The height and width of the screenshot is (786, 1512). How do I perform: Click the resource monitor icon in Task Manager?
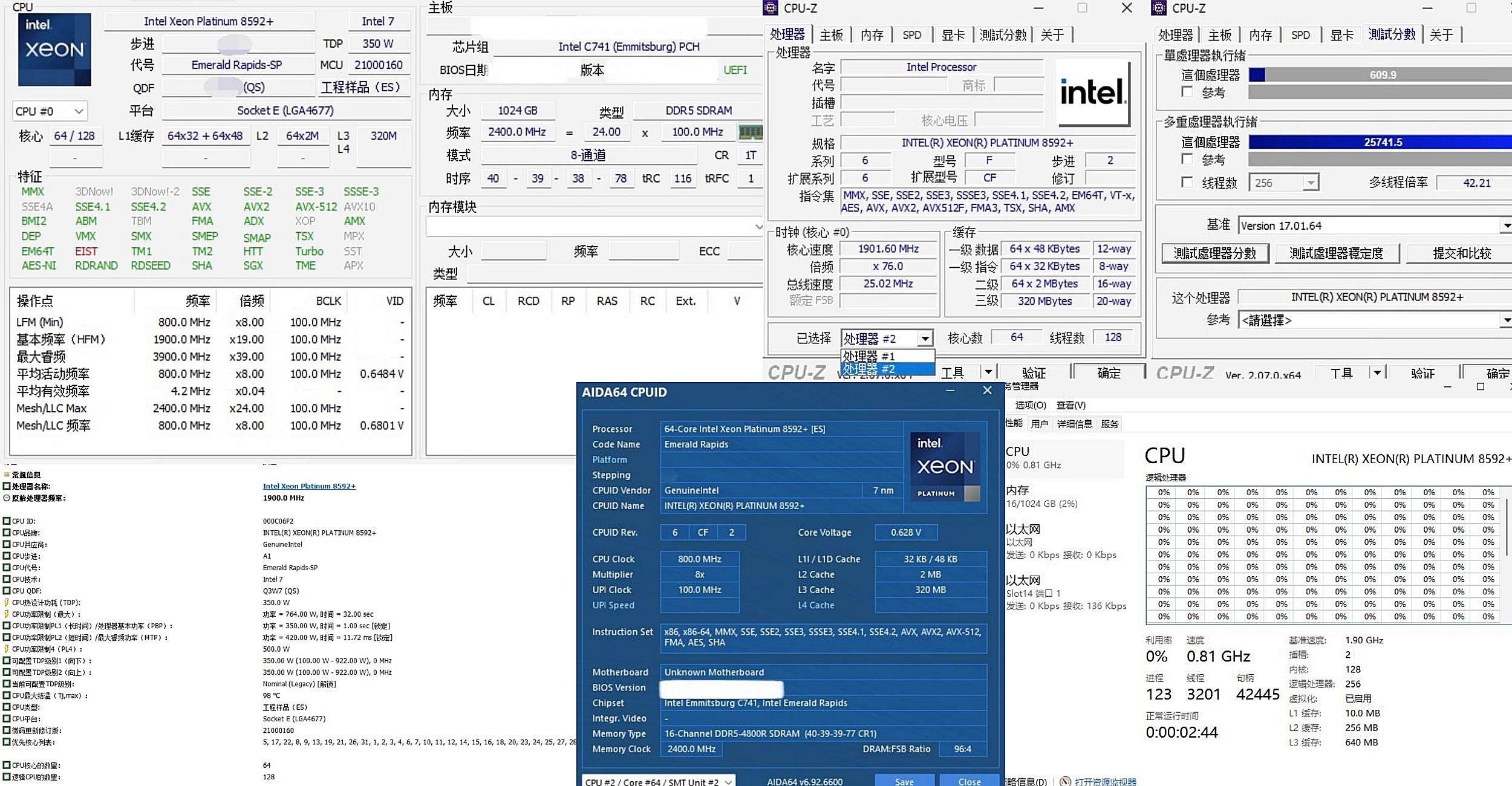[x=1066, y=781]
